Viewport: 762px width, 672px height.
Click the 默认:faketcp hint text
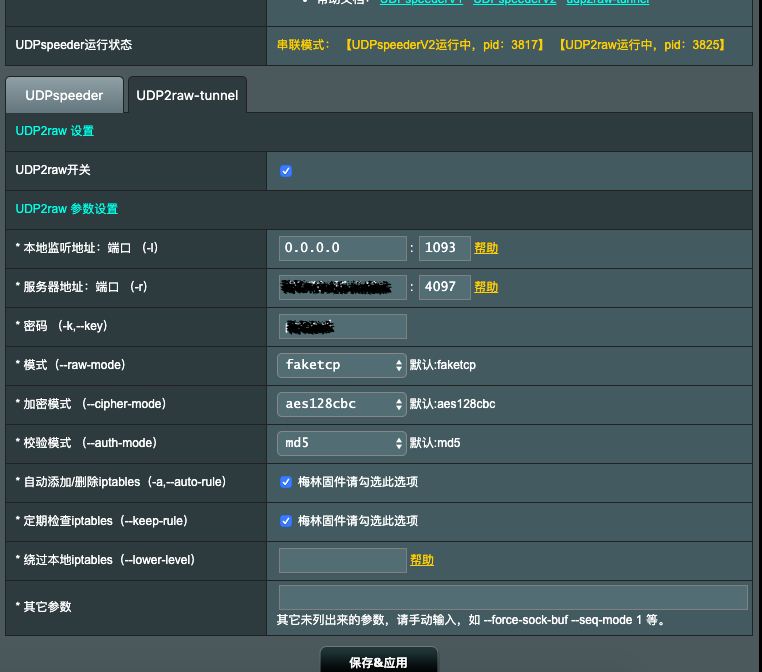[443, 365]
